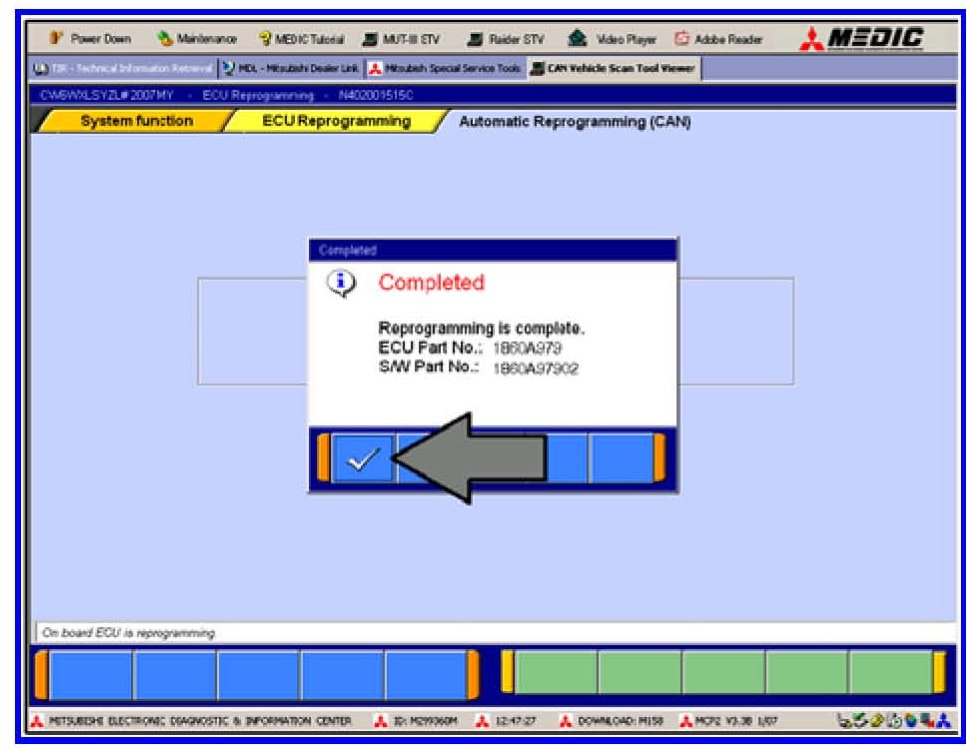The image size is (967, 751).
Task: Click the MEDIC Mitsubishi logo
Action: (861, 38)
